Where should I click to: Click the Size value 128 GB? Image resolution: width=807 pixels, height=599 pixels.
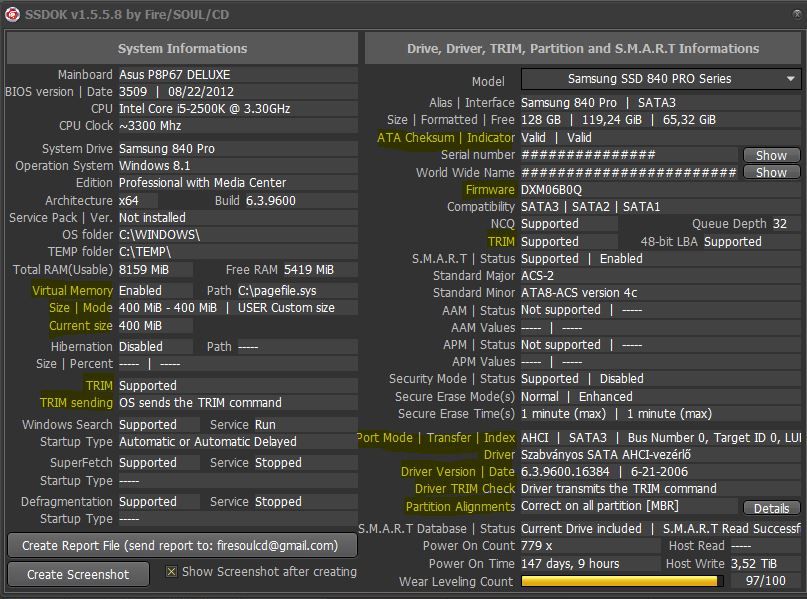pyautogui.click(x=540, y=120)
